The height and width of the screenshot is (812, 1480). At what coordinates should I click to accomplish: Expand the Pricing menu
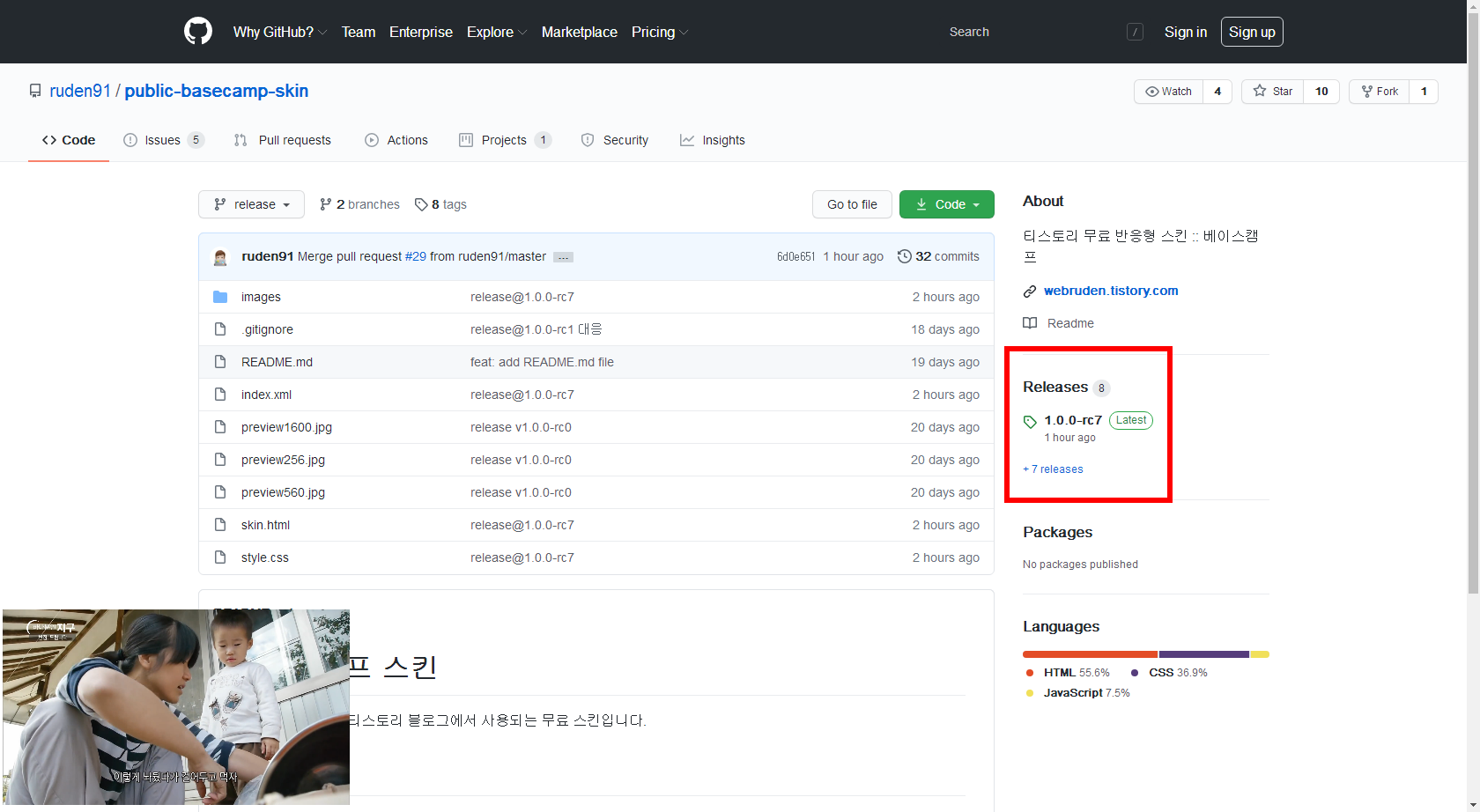660,32
